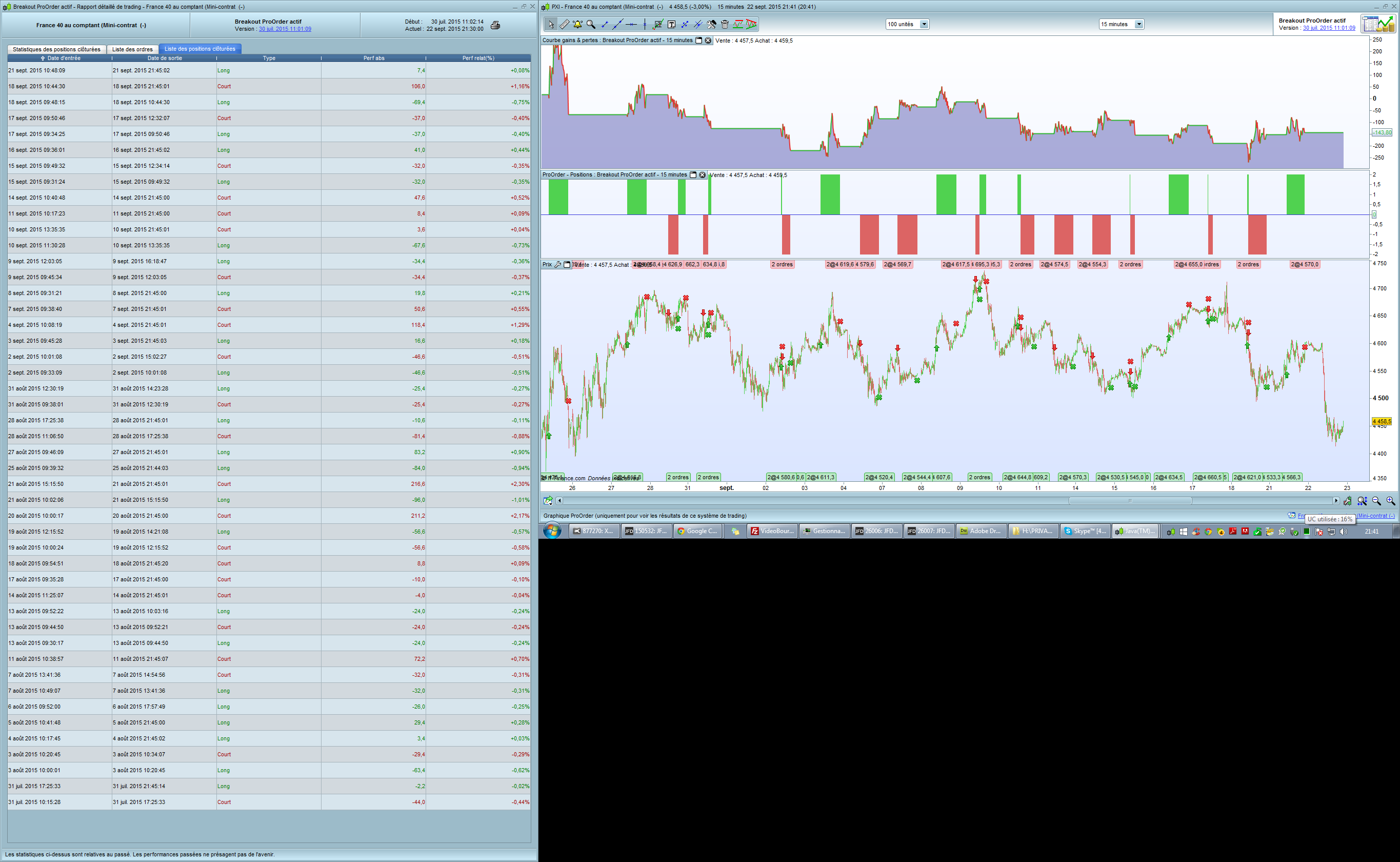The width and height of the screenshot is (1400, 862).
Task: Select the text annotation tool
Action: tap(672, 25)
